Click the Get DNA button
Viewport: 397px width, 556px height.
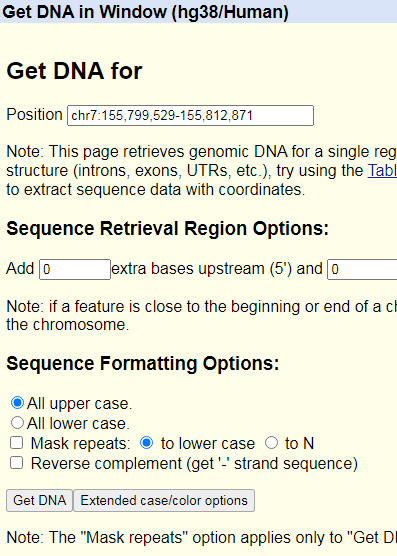click(x=39, y=500)
